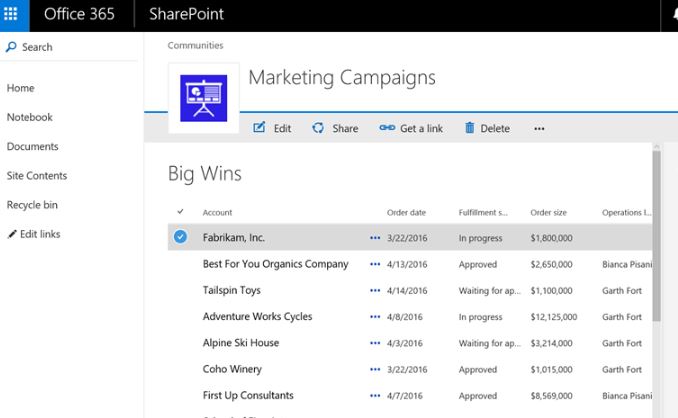This screenshot has height=418, width=678.
Task: Click the Search input field
Action: click(69, 47)
